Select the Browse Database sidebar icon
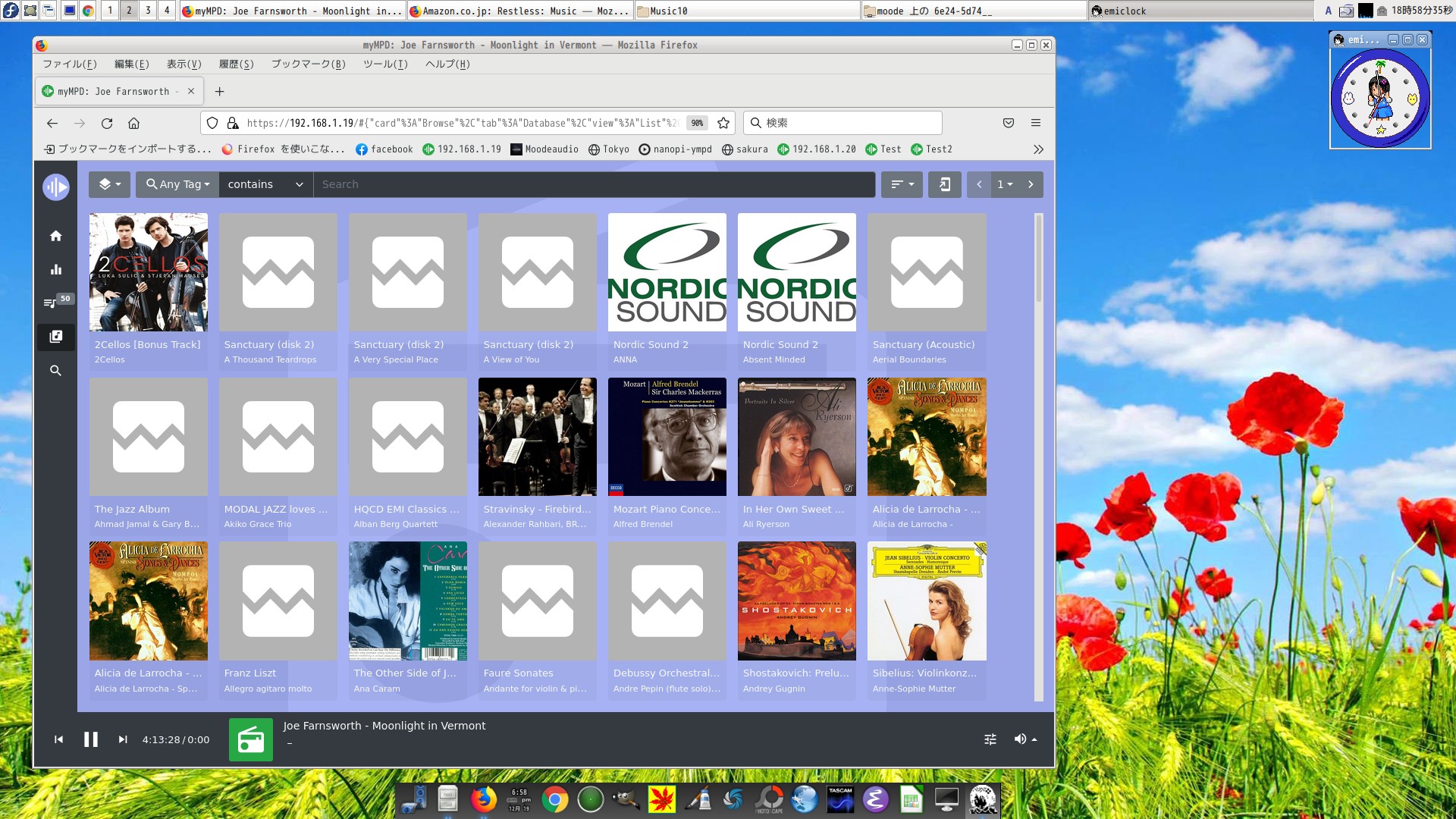Screen dimensions: 1456x819 (55, 337)
